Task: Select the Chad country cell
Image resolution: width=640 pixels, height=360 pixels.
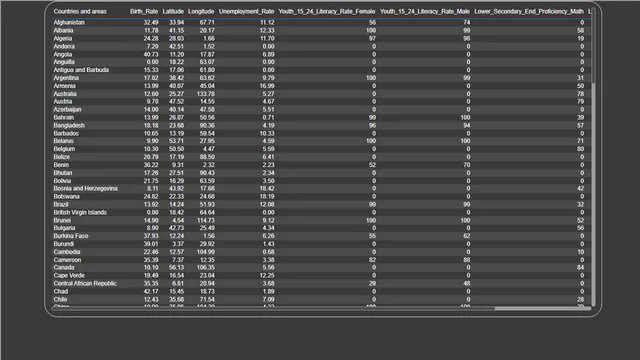Action: point(60,291)
